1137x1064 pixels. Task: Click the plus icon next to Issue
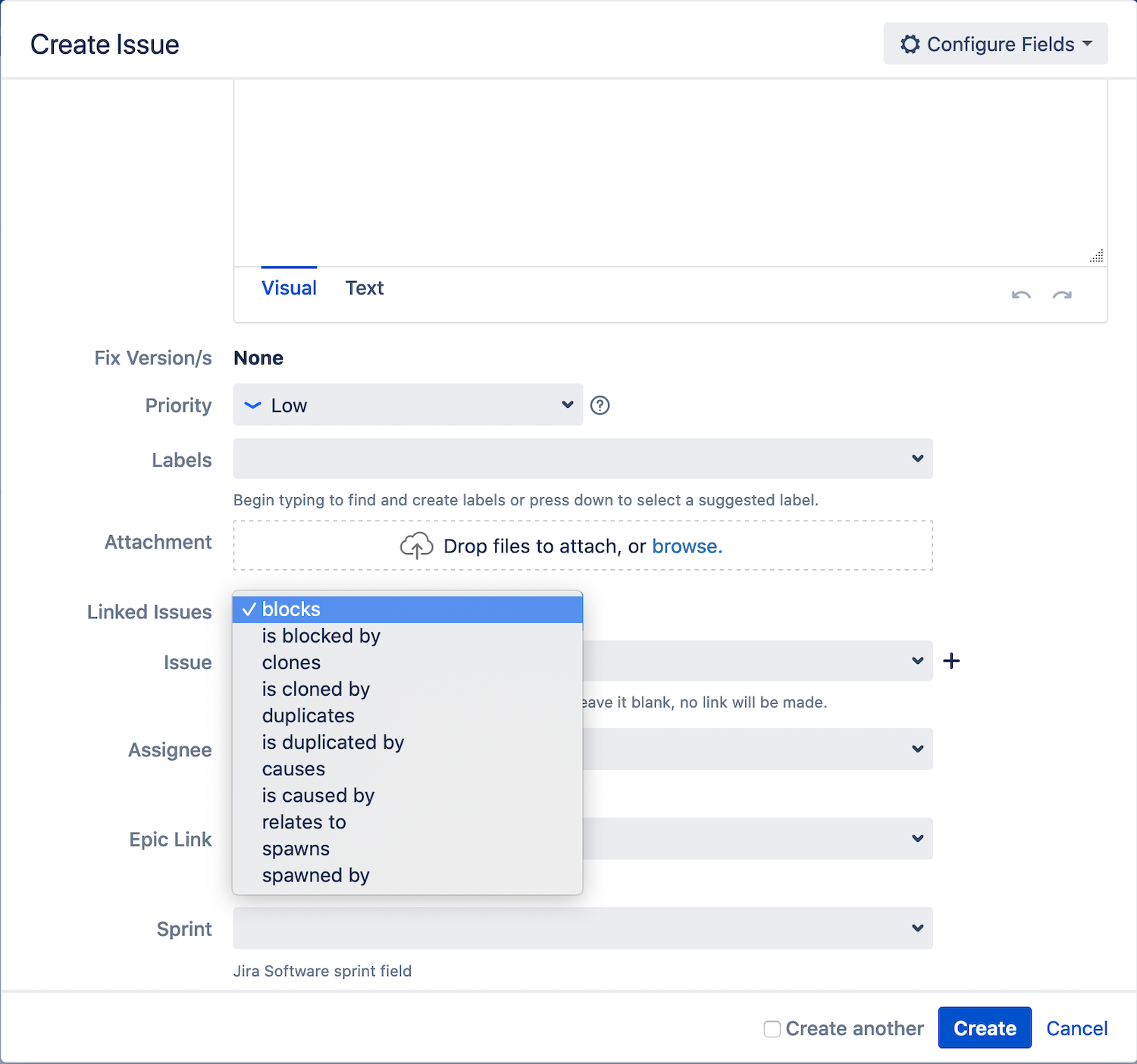[x=951, y=662]
